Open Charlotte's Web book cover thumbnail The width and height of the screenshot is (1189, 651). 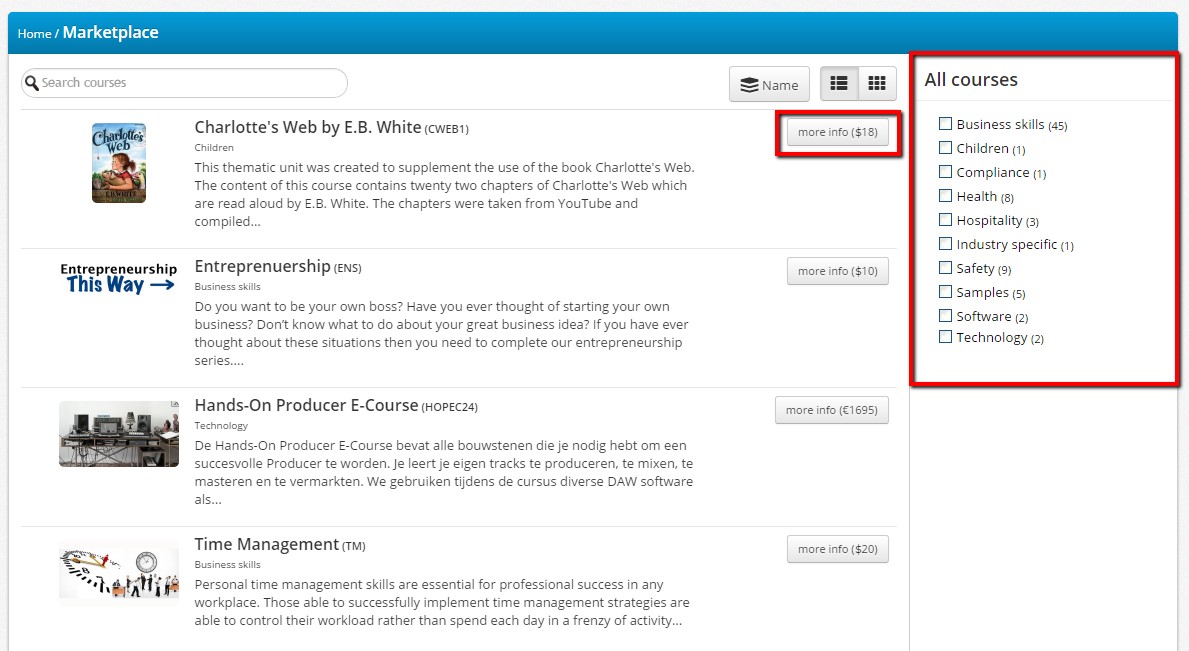(x=119, y=163)
